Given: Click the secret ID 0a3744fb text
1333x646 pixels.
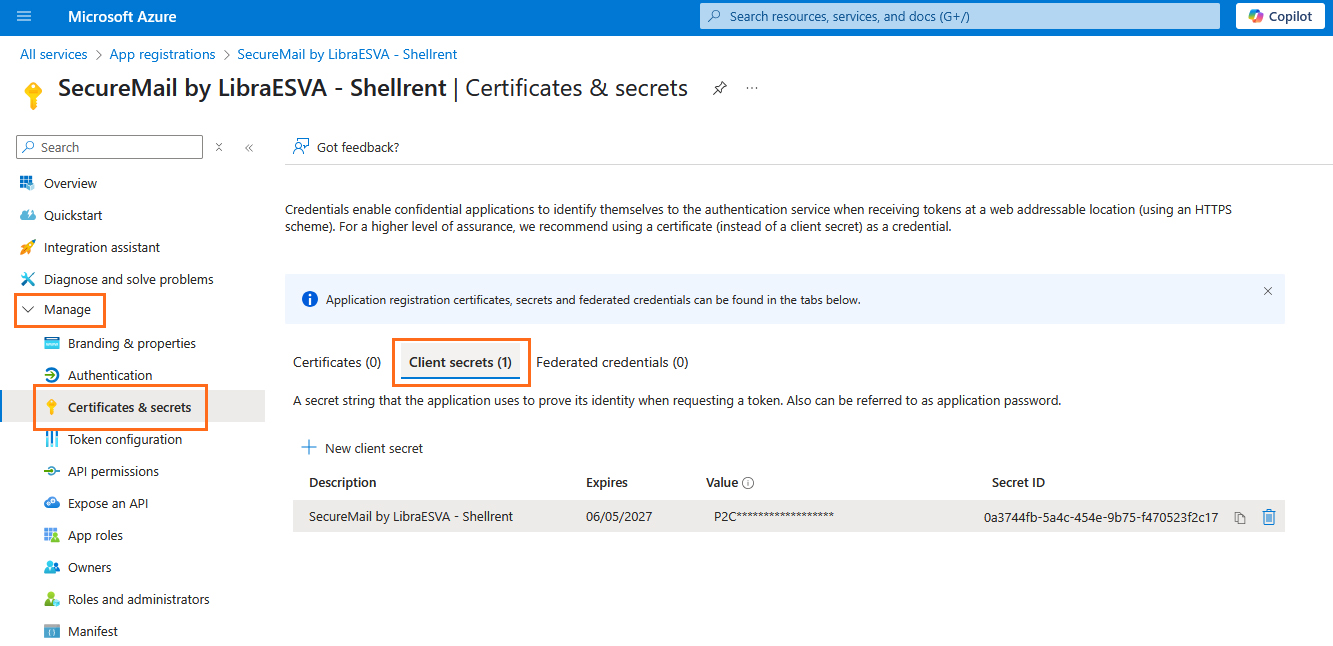Looking at the screenshot, I should [x=1101, y=517].
